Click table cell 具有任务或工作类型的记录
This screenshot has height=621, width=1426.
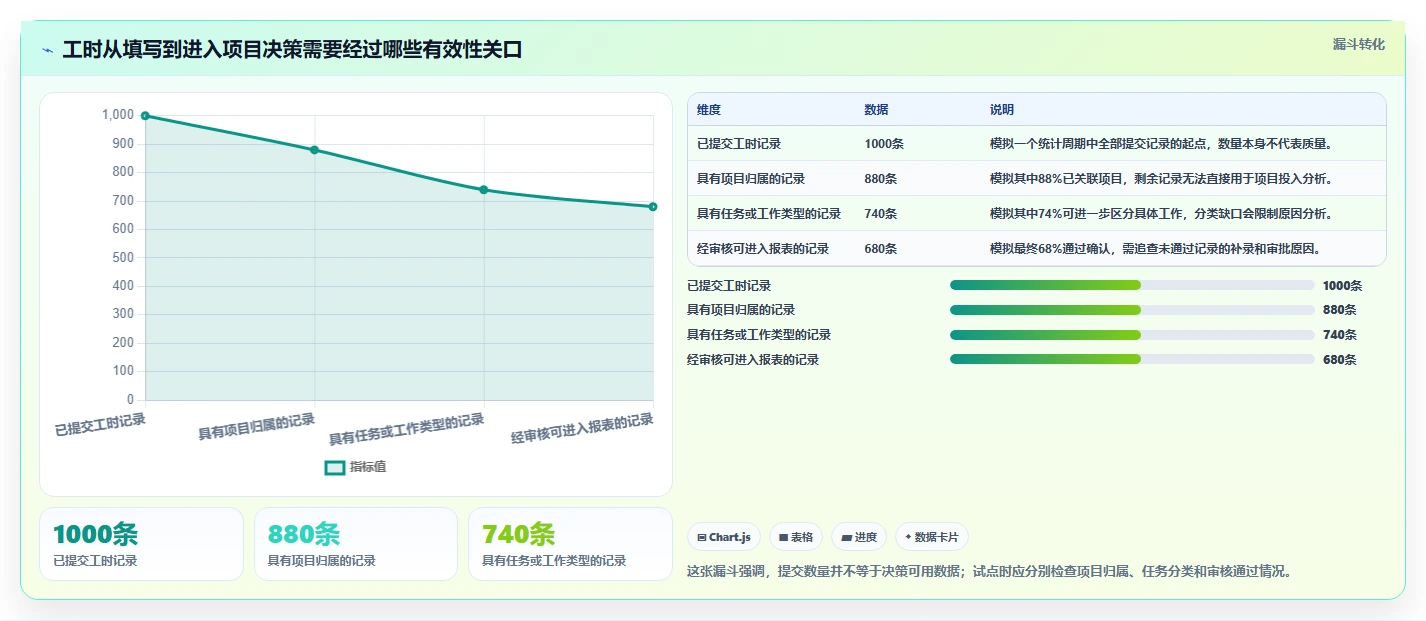tap(769, 214)
